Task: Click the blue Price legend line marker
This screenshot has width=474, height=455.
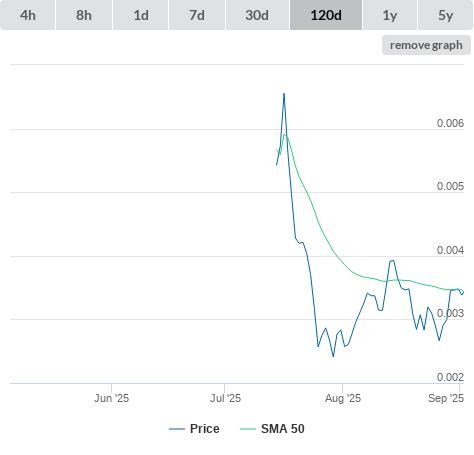Action: pyautogui.click(x=177, y=429)
